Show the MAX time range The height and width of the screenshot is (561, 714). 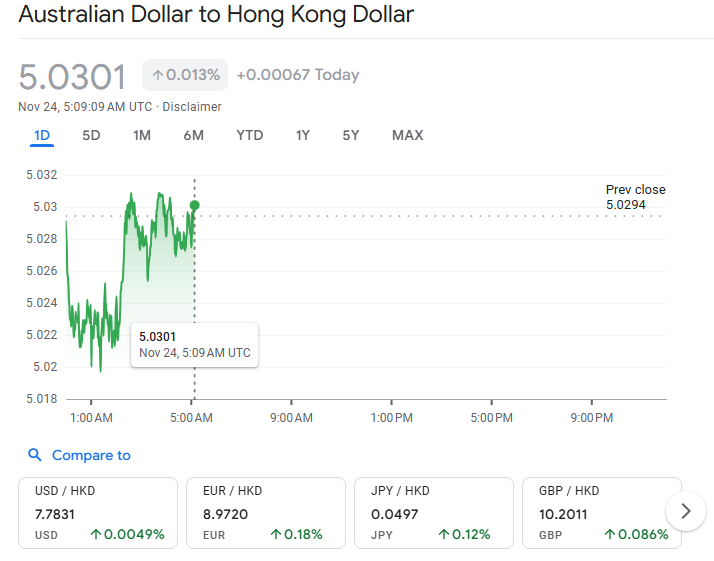click(x=407, y=135)
